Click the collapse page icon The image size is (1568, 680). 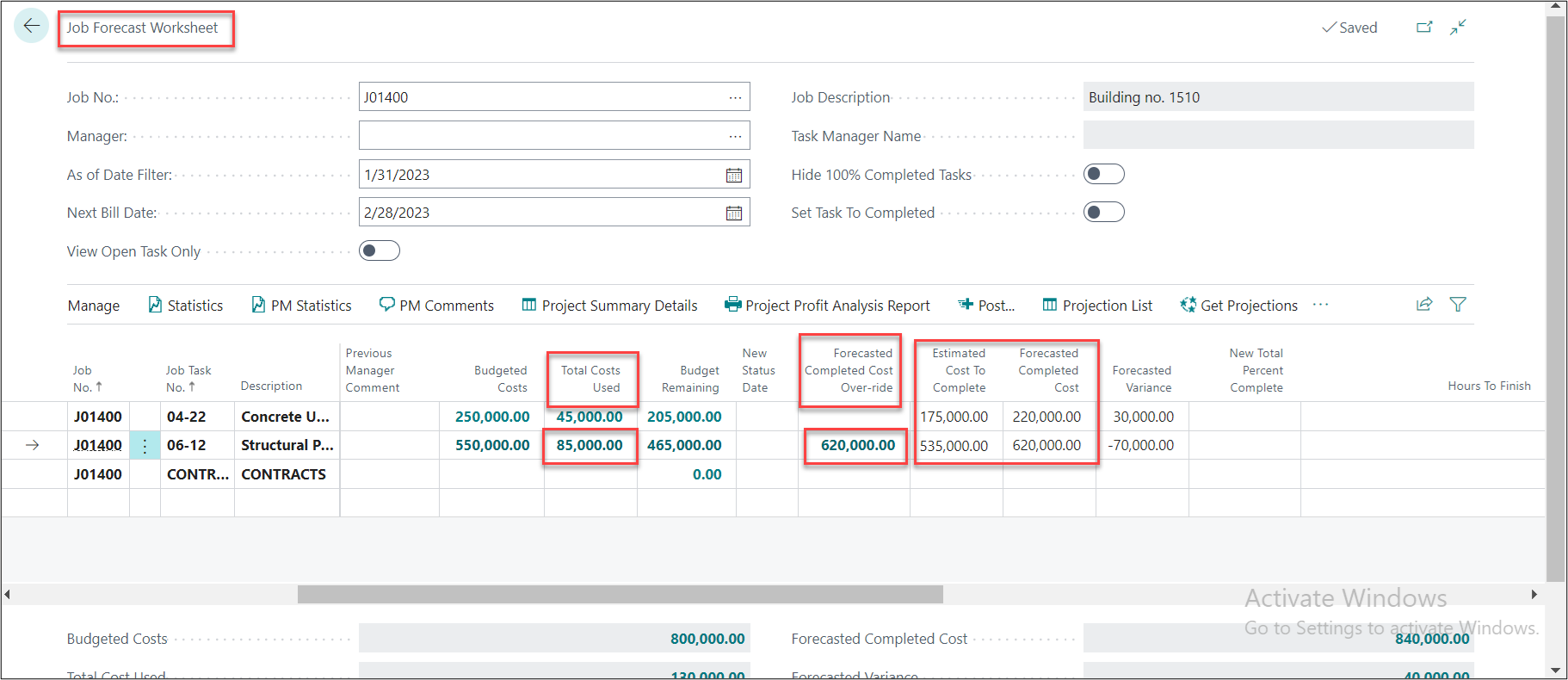pyautogui.click(x=1458, y=28)
